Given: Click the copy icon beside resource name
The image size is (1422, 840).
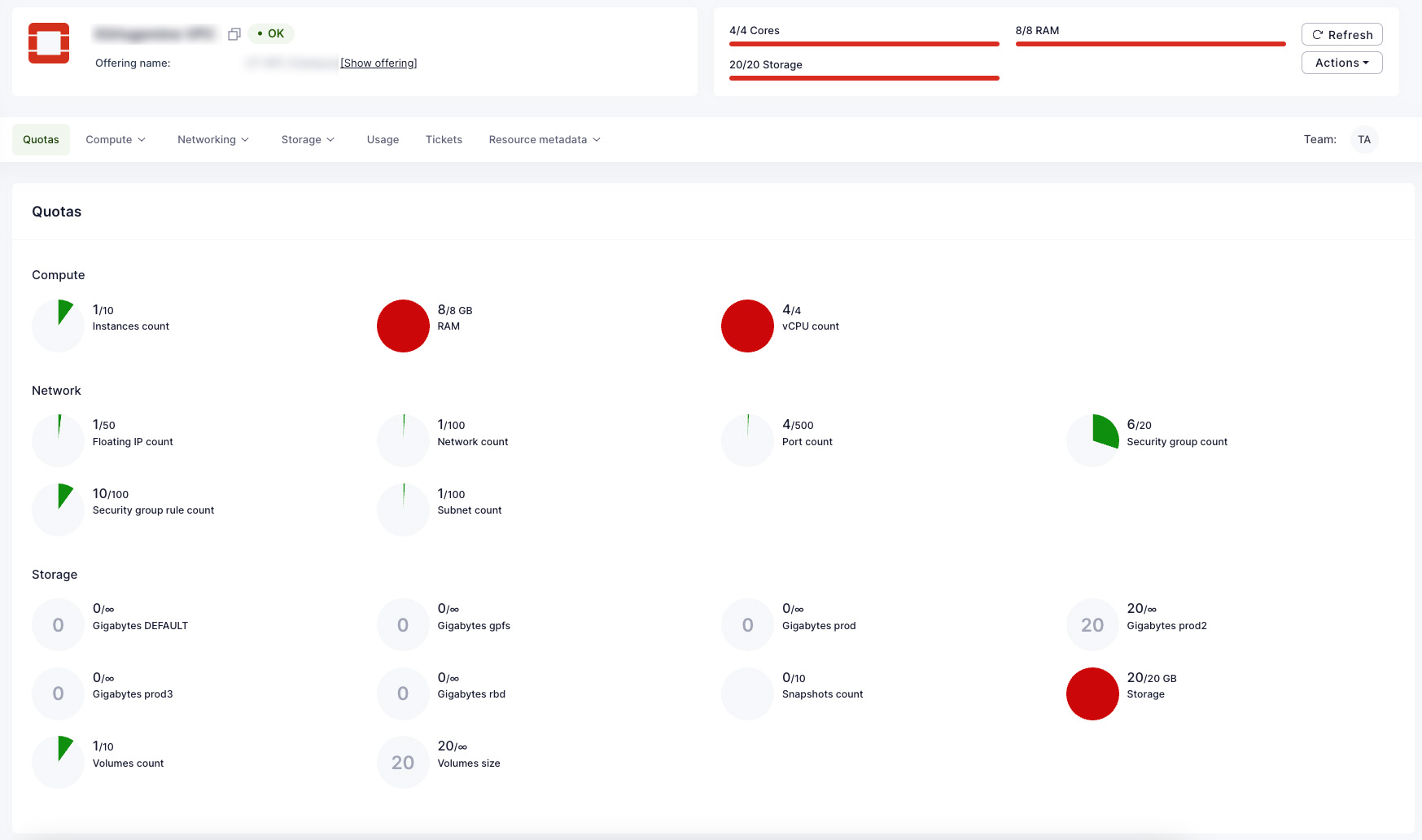Looking at the screenshot, I should pyautogui.click(x=234, y=34).
